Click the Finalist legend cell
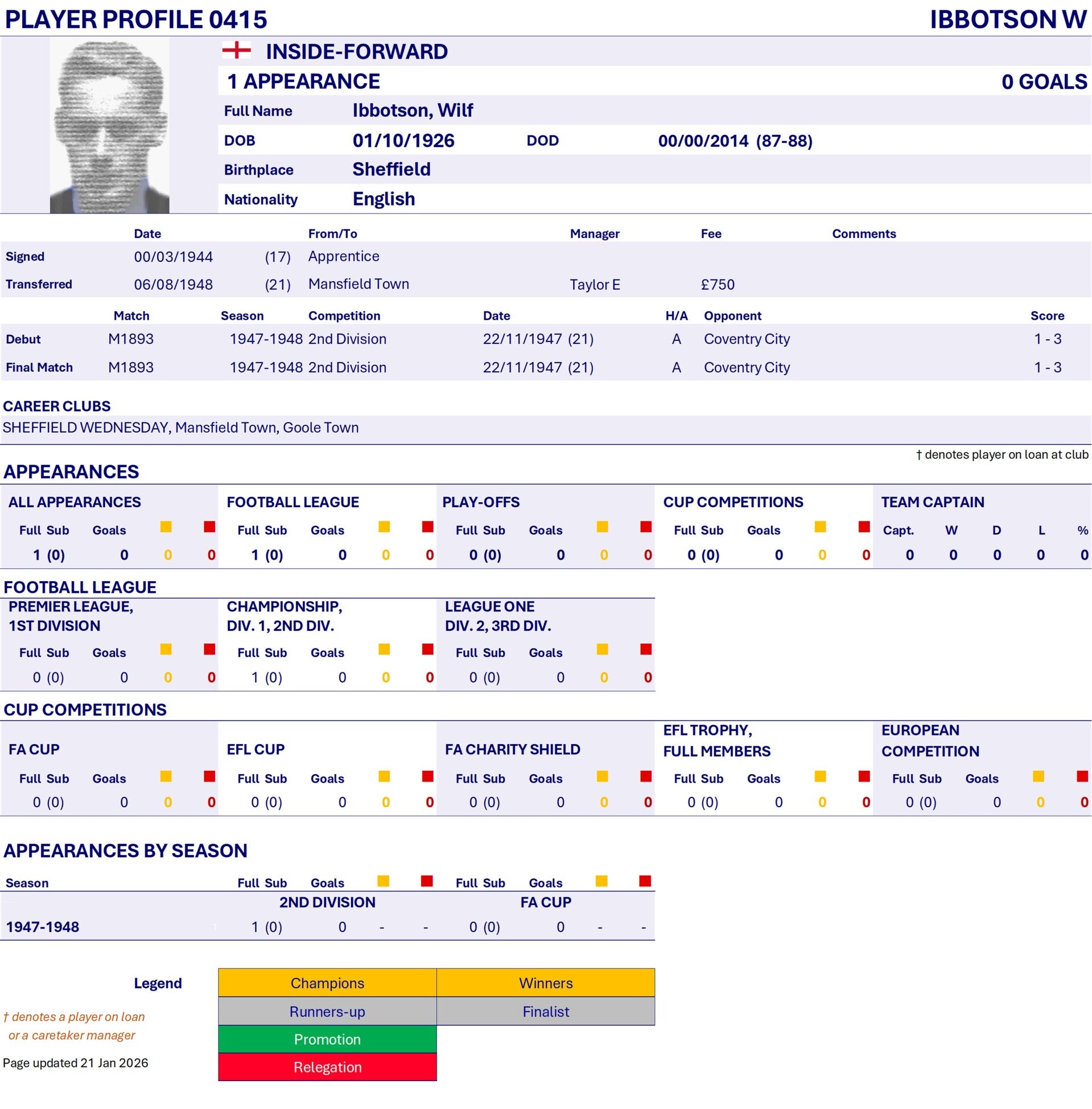The image size is (1092, 1109). pyautogui.click(x=545, y=1011)
